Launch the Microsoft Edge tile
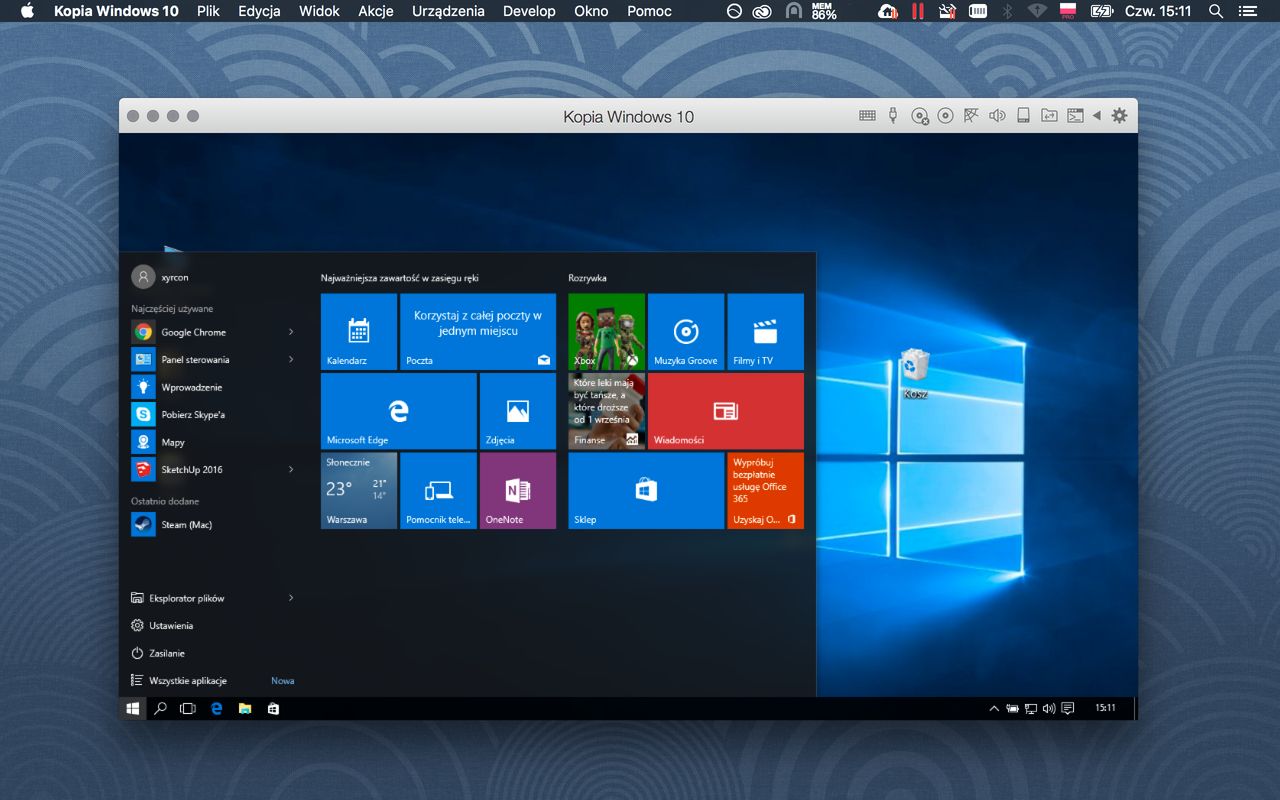 pyautogui.click(x=398, y=411)
